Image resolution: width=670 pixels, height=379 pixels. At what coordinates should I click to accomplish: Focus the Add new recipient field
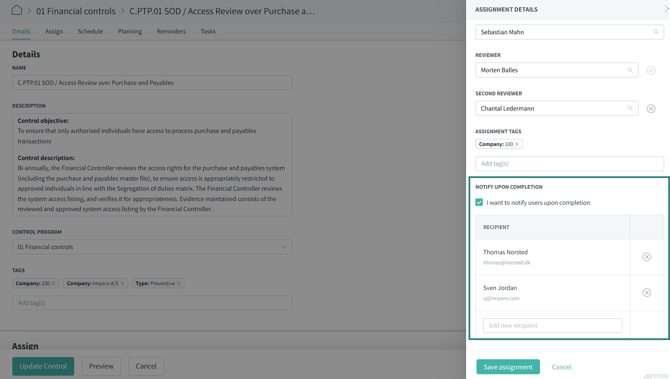(552, 326)
